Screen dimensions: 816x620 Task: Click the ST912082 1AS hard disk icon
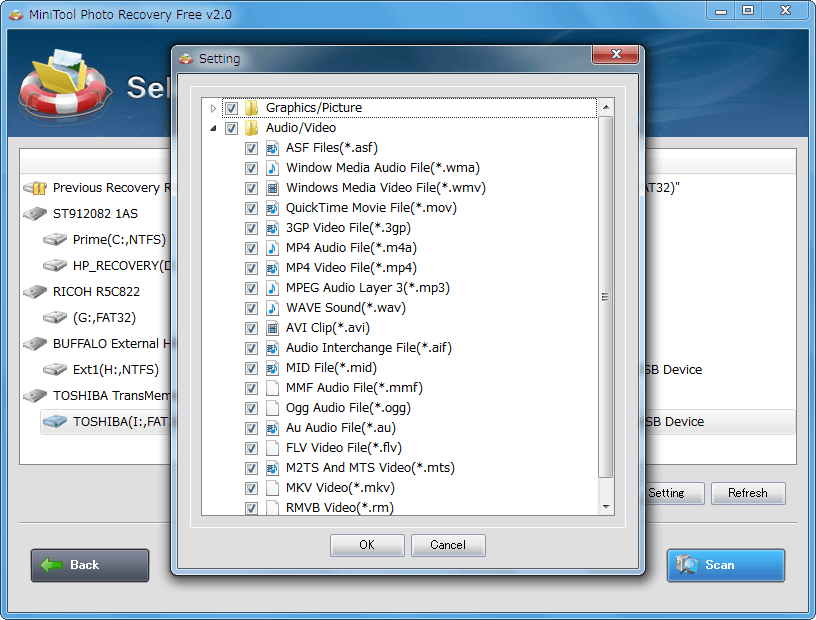point(35,214)
